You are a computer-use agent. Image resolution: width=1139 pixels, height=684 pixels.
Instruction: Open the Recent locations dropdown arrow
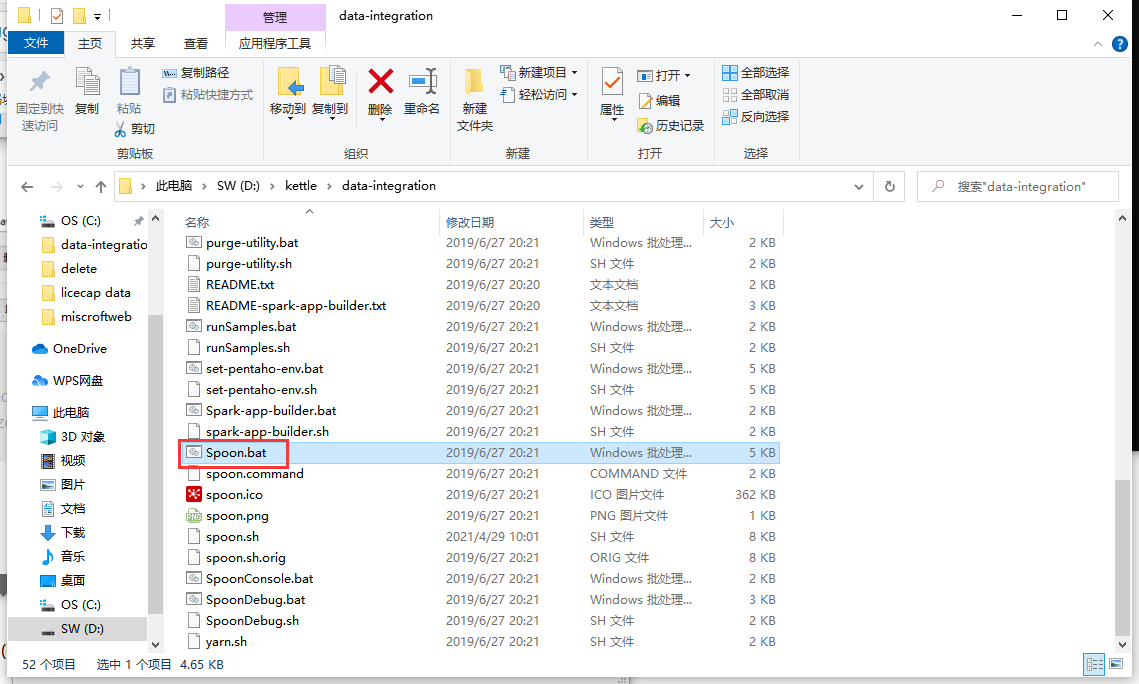click(x=80, y=187)
